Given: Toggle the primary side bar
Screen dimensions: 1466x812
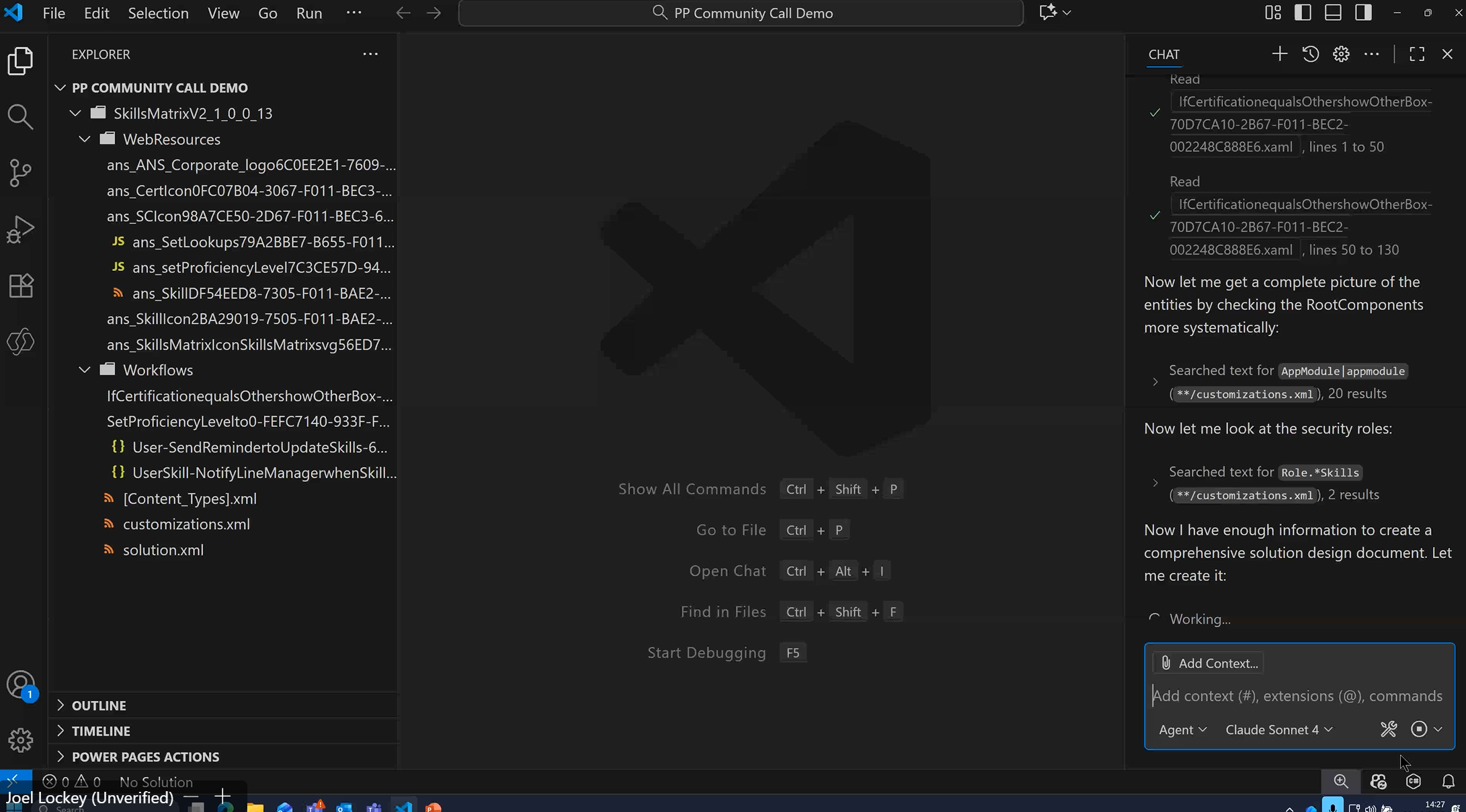Looking at the screenshot, I should click(1303, 13).
